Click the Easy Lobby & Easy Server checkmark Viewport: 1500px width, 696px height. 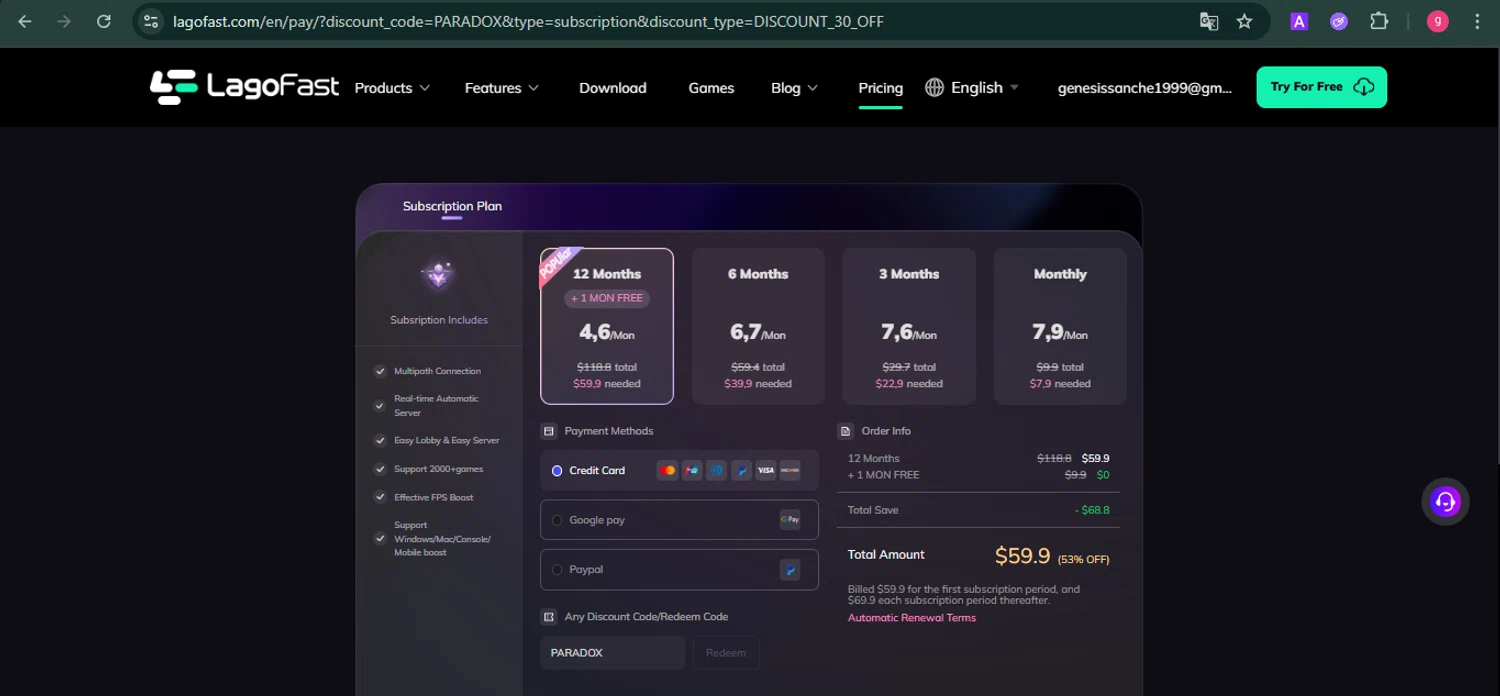(x=380, y=440)
